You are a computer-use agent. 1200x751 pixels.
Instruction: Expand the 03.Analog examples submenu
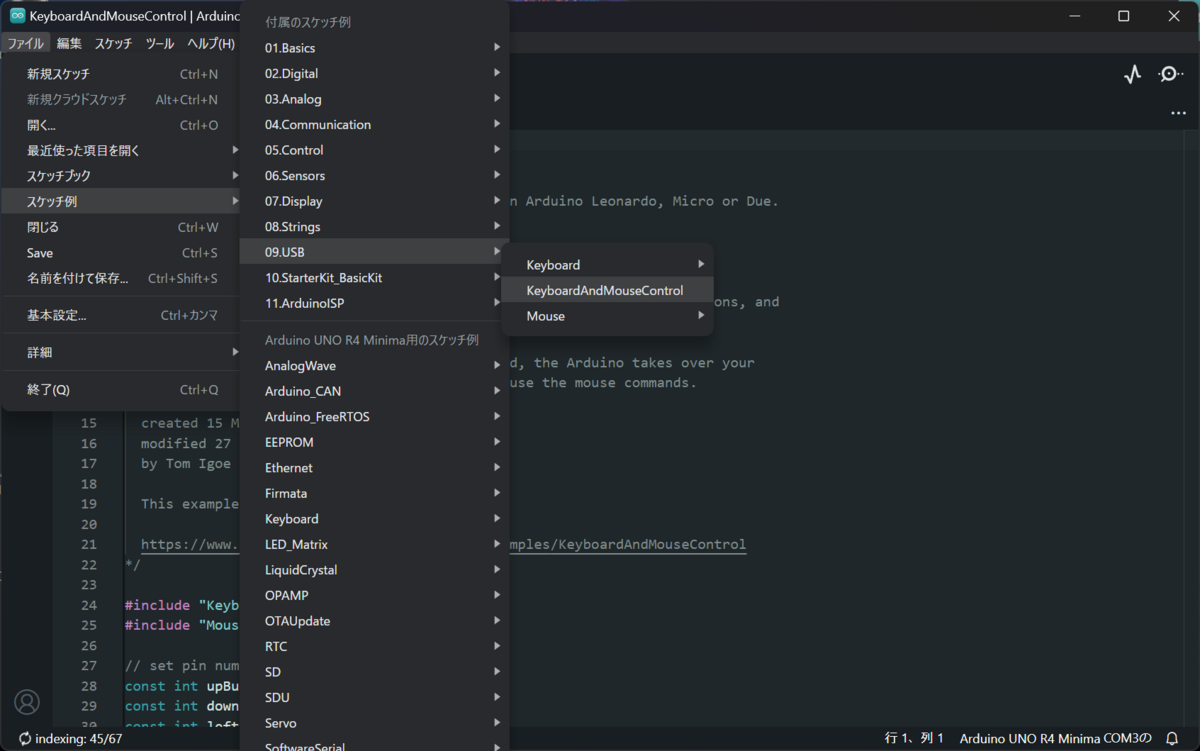point(375,99)
